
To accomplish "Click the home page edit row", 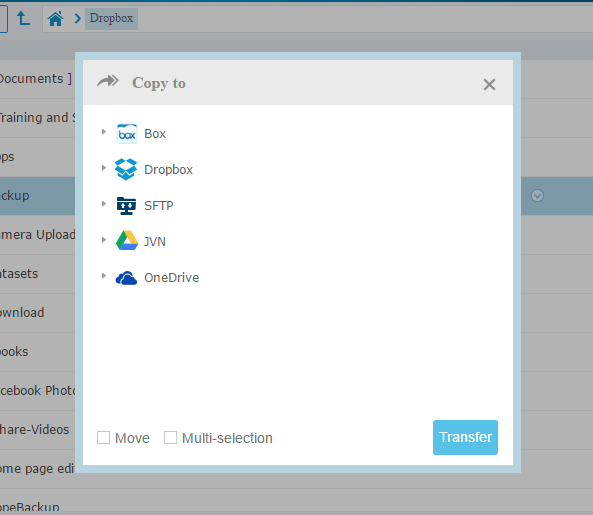I will (x=37, y=469).
